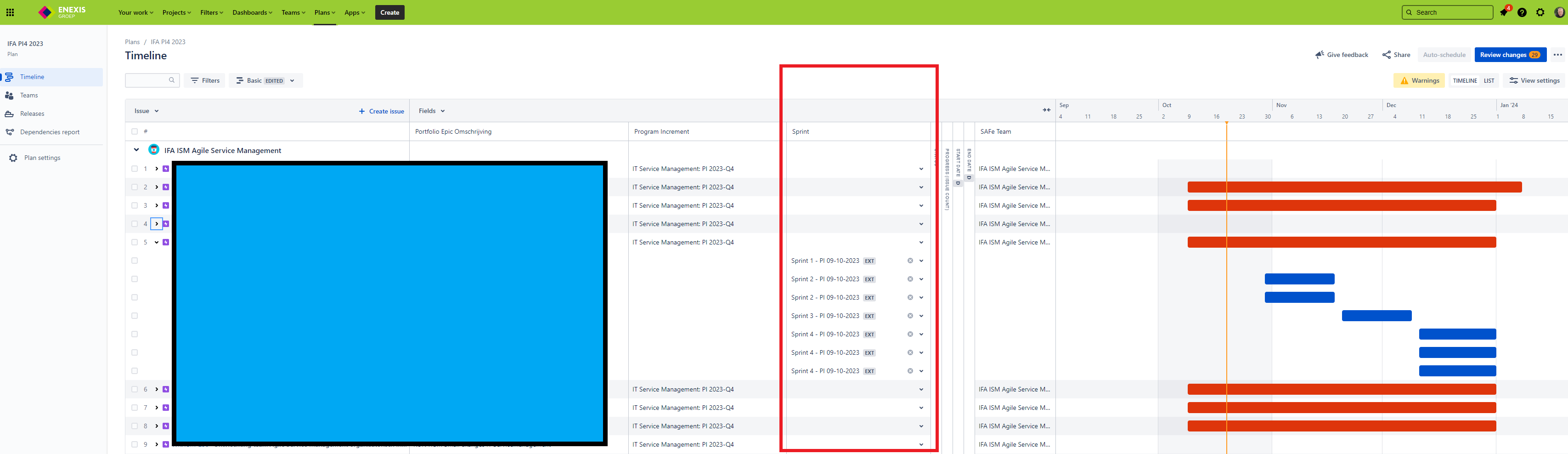Check the box for issue row 3

click(135, 205)
